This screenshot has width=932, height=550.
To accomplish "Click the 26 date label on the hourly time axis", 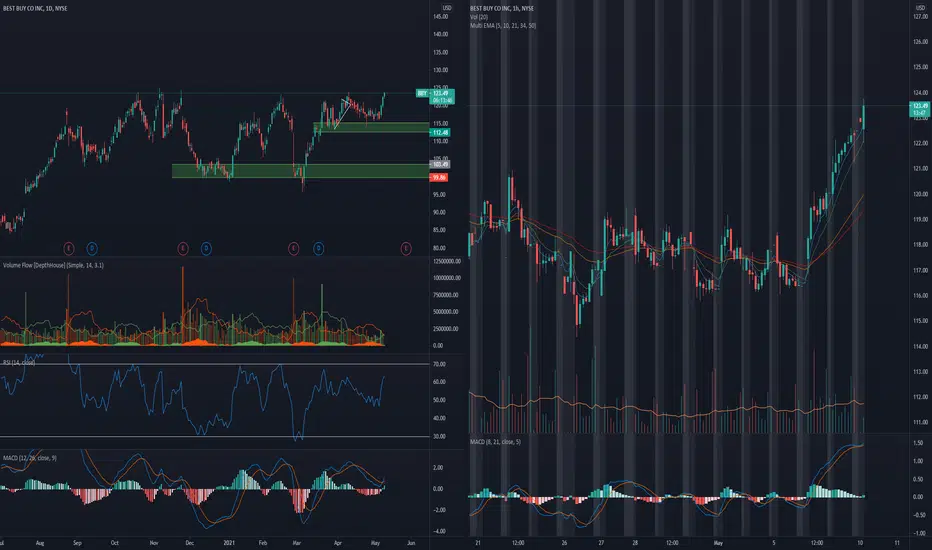I will point(564,543).
